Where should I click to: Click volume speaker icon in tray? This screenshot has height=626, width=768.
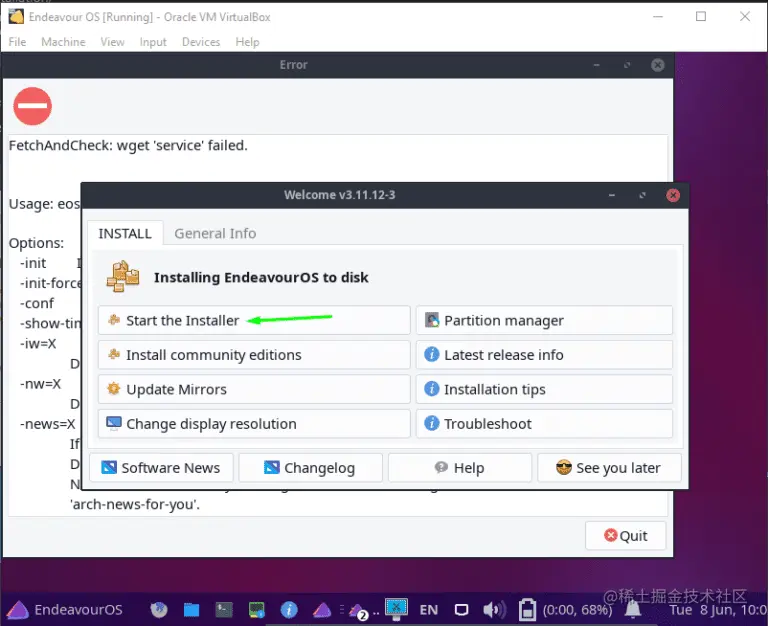coord(494,610)
